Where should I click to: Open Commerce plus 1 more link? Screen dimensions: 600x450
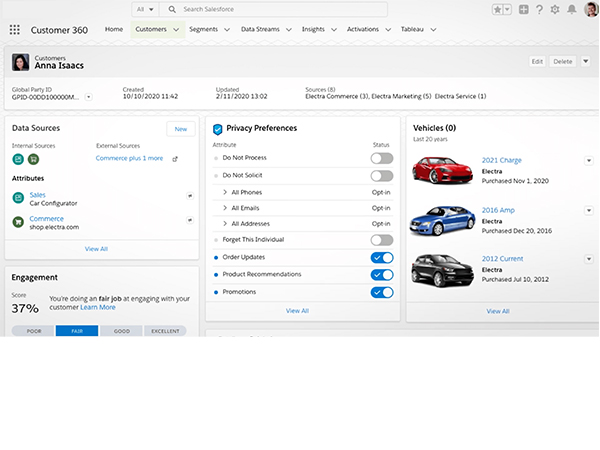pyautogui.click(x=129, y=158)
